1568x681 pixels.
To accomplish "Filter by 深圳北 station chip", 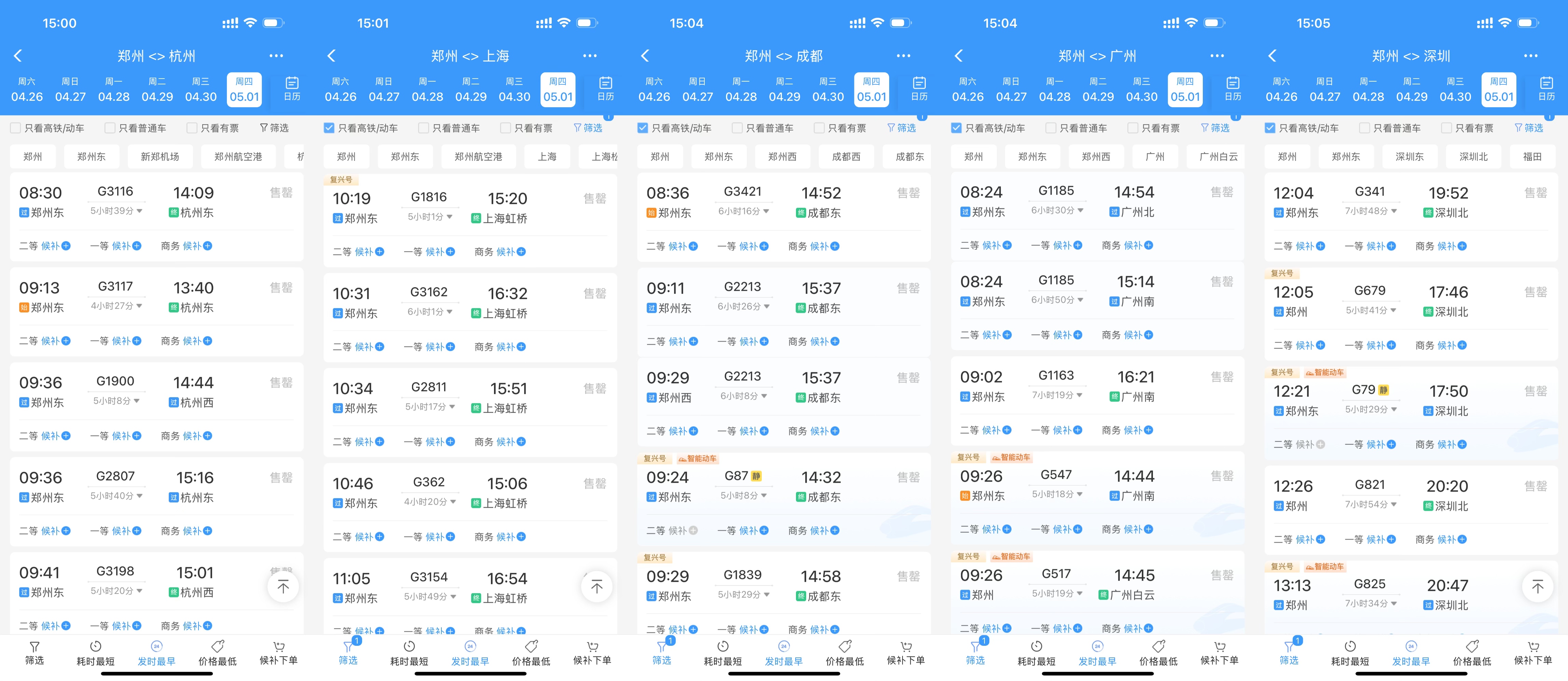I will (x=1474, y=156).
